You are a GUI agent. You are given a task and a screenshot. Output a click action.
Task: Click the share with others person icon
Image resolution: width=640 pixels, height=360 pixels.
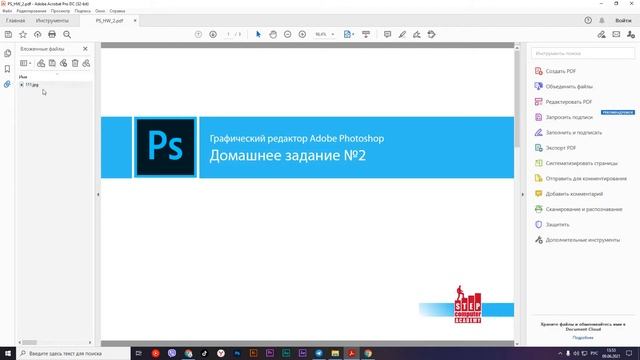pos(631,35)
